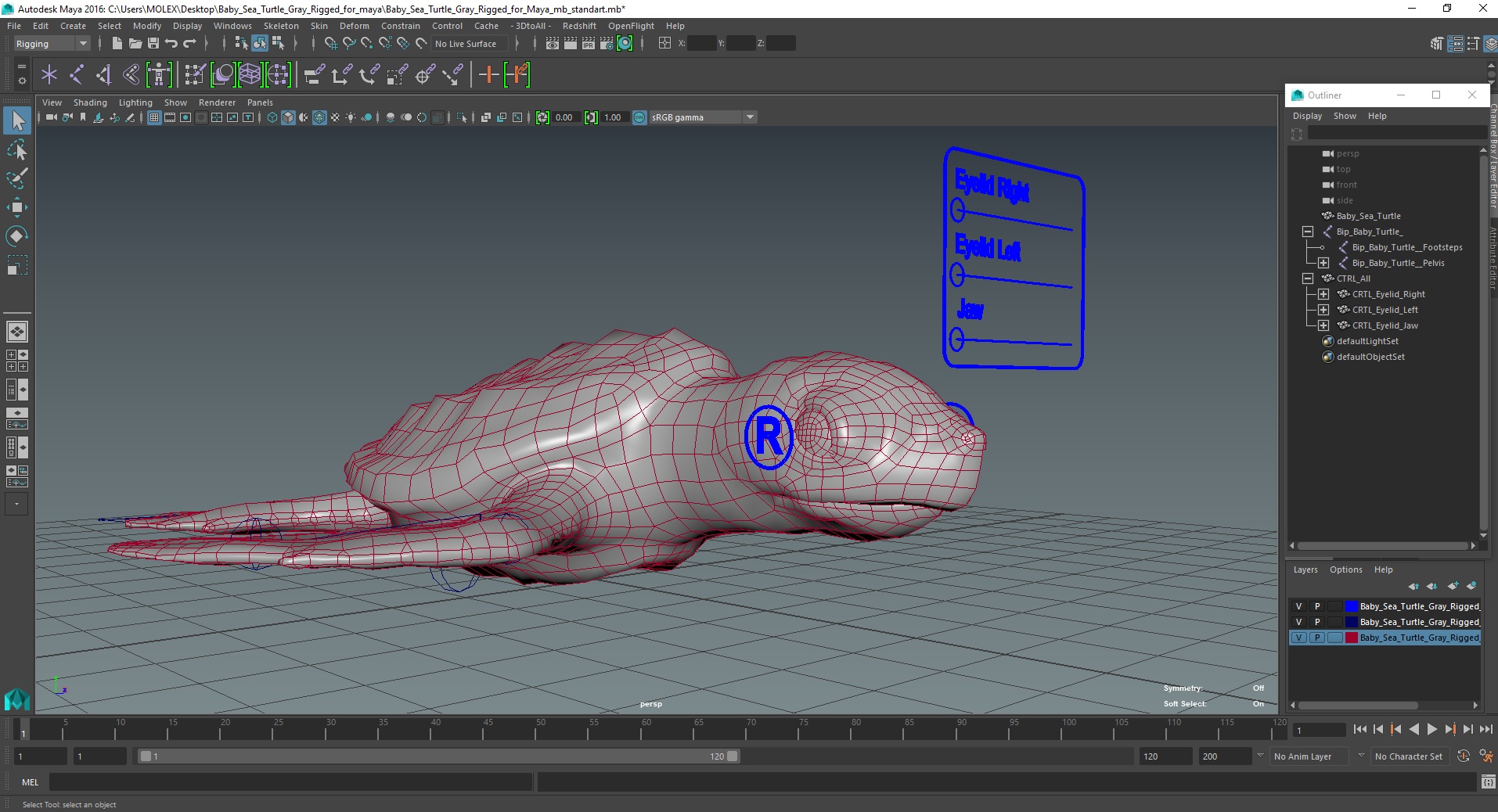Click the Create Lattice shelf icon
This screenshot has height=812, width=1498.
(x=250, y=75)
